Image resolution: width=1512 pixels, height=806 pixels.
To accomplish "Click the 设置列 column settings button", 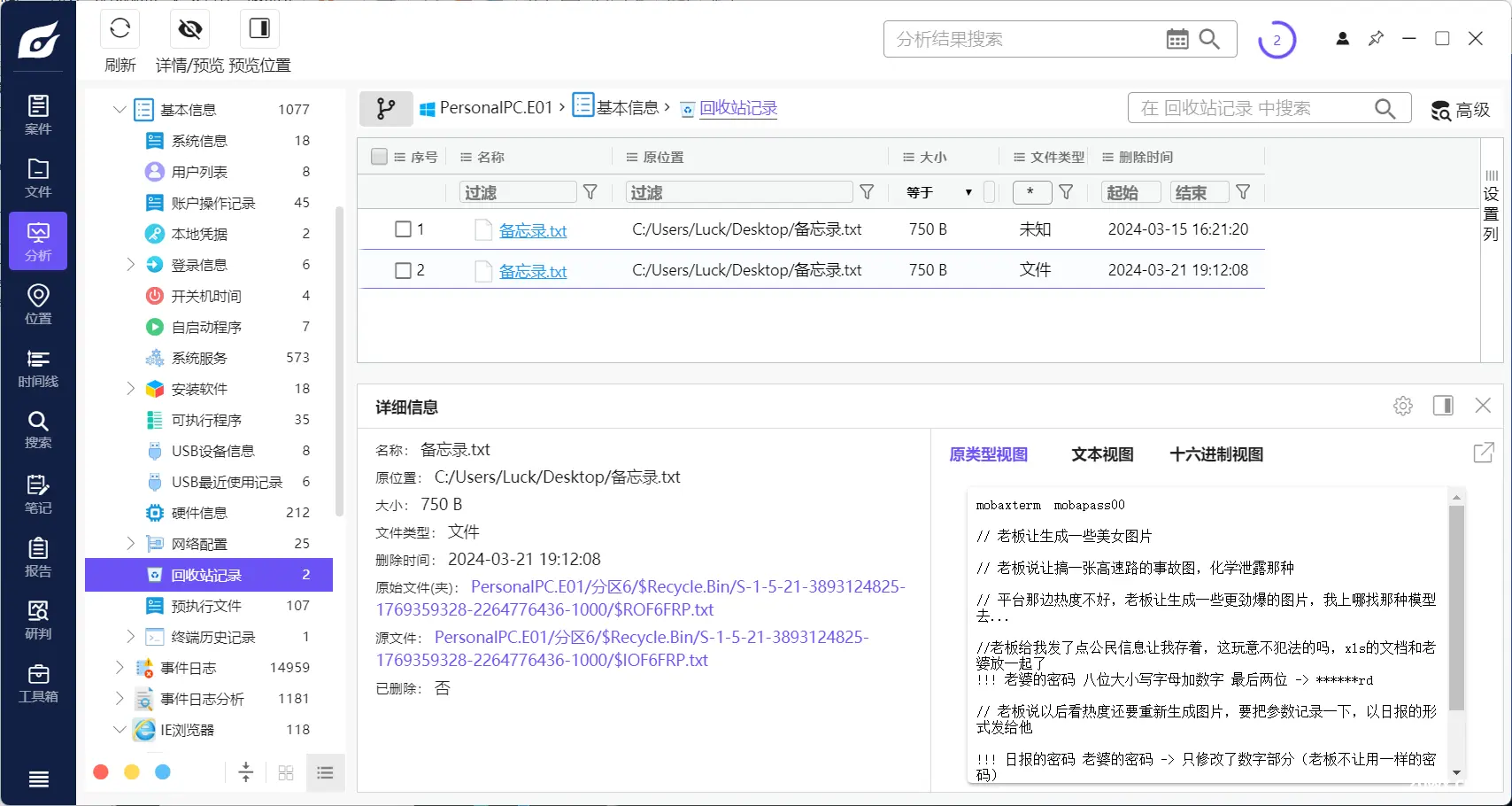I will pos(1491,205).
